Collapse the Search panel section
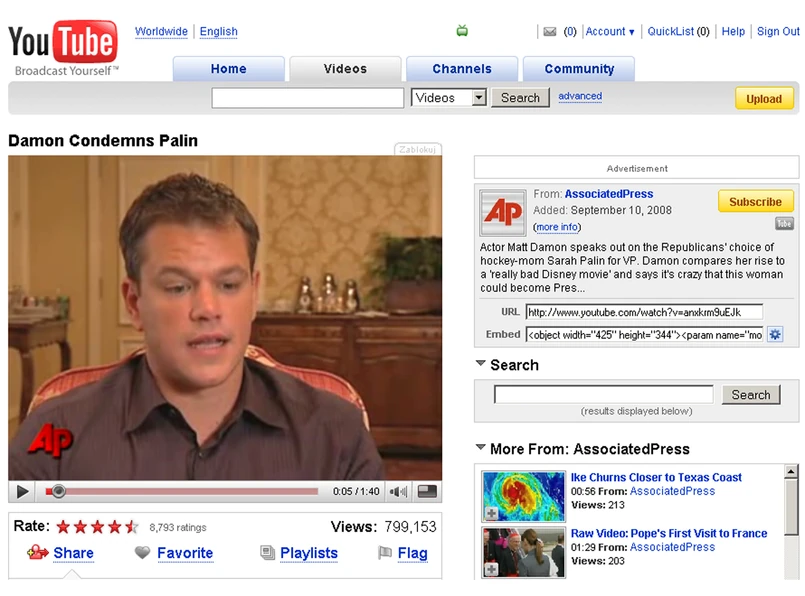The image size is (805, 596). (x=481, y=363)
